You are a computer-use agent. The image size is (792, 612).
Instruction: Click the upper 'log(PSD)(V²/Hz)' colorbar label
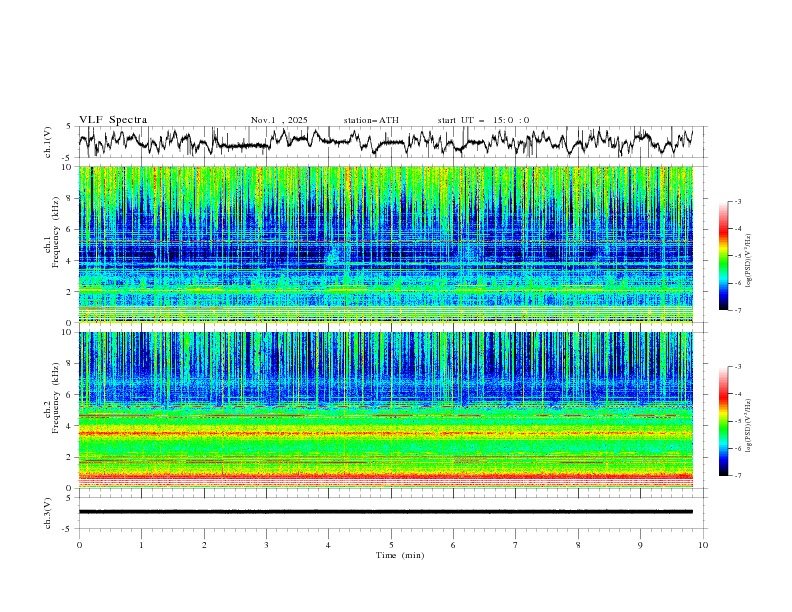[748, 261]
